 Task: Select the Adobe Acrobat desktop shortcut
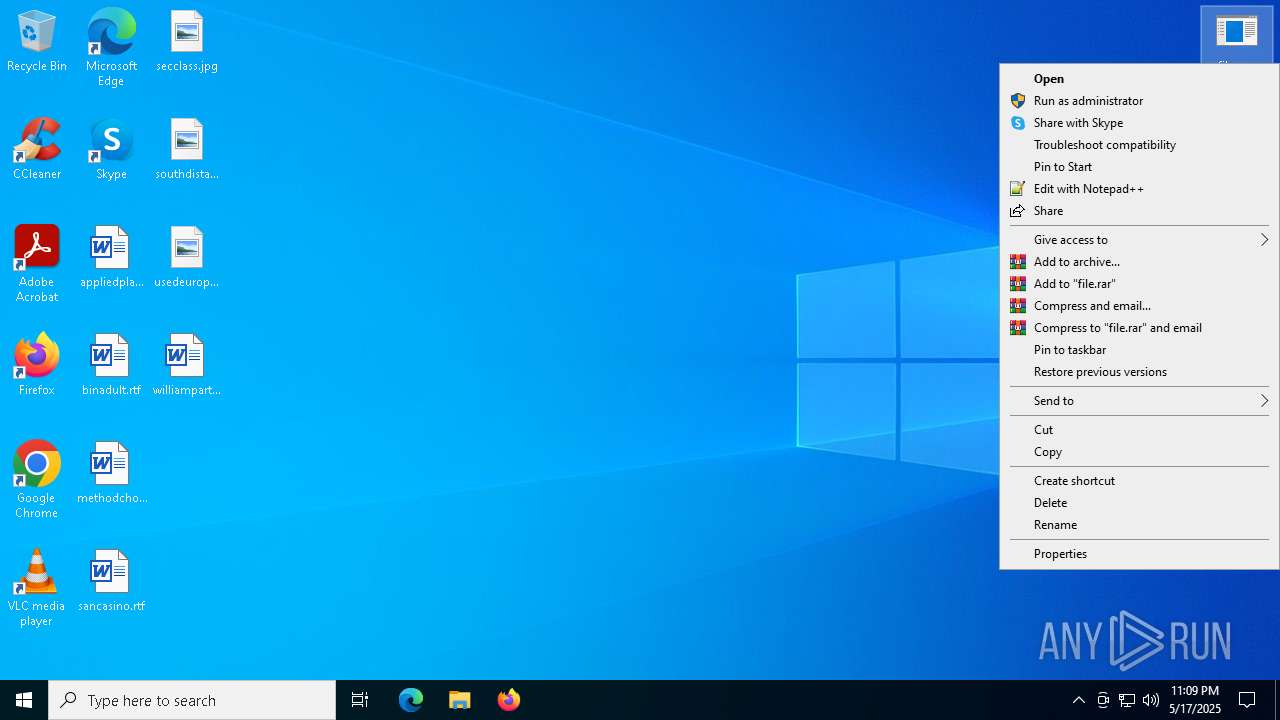37,264
